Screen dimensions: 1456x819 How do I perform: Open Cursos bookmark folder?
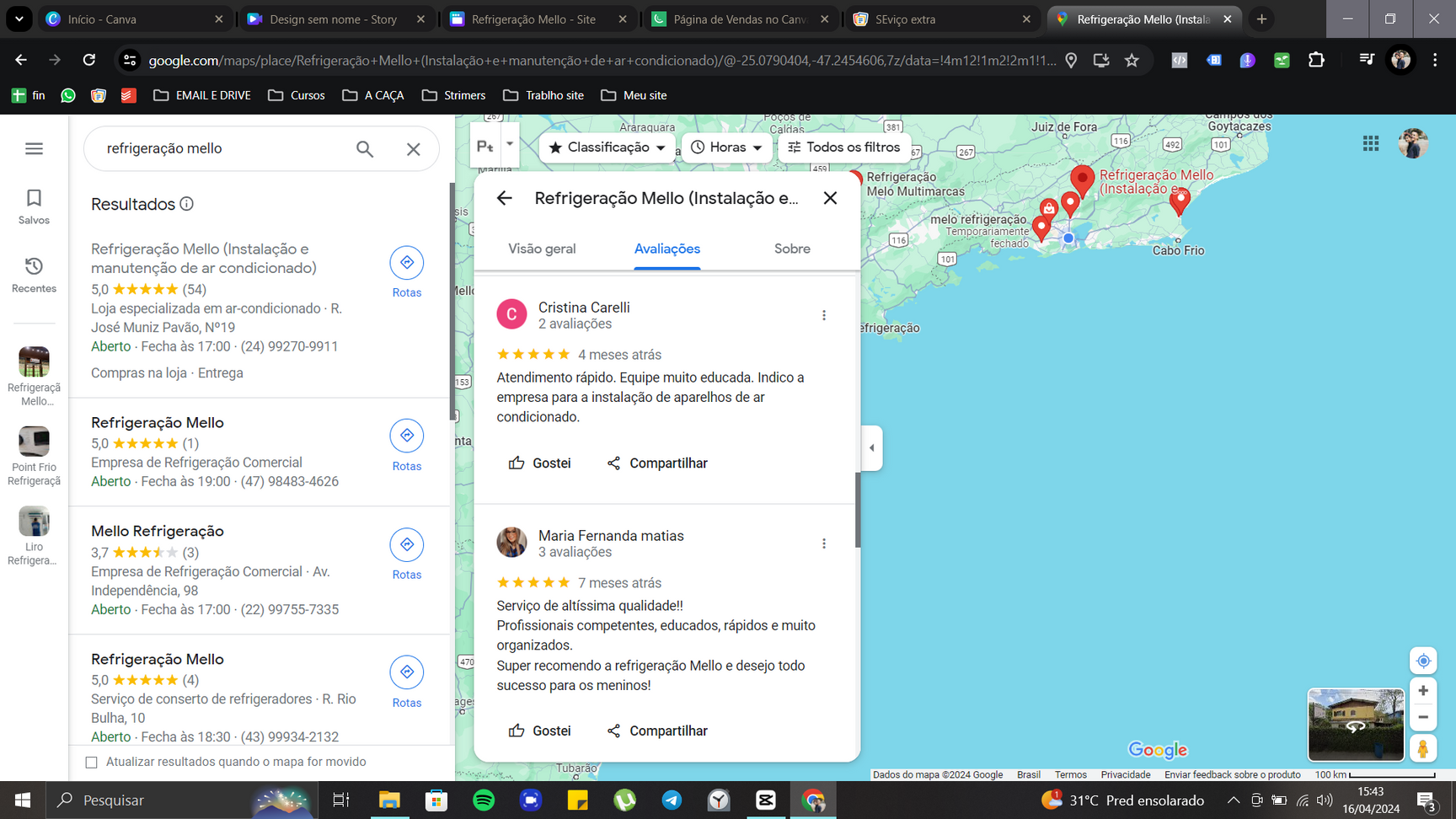(x=297, y=95)
